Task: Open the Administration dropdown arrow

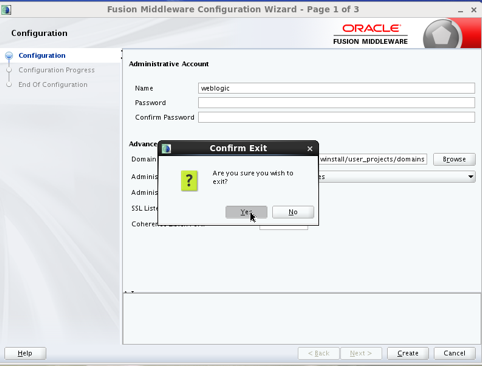Action: 470,176
